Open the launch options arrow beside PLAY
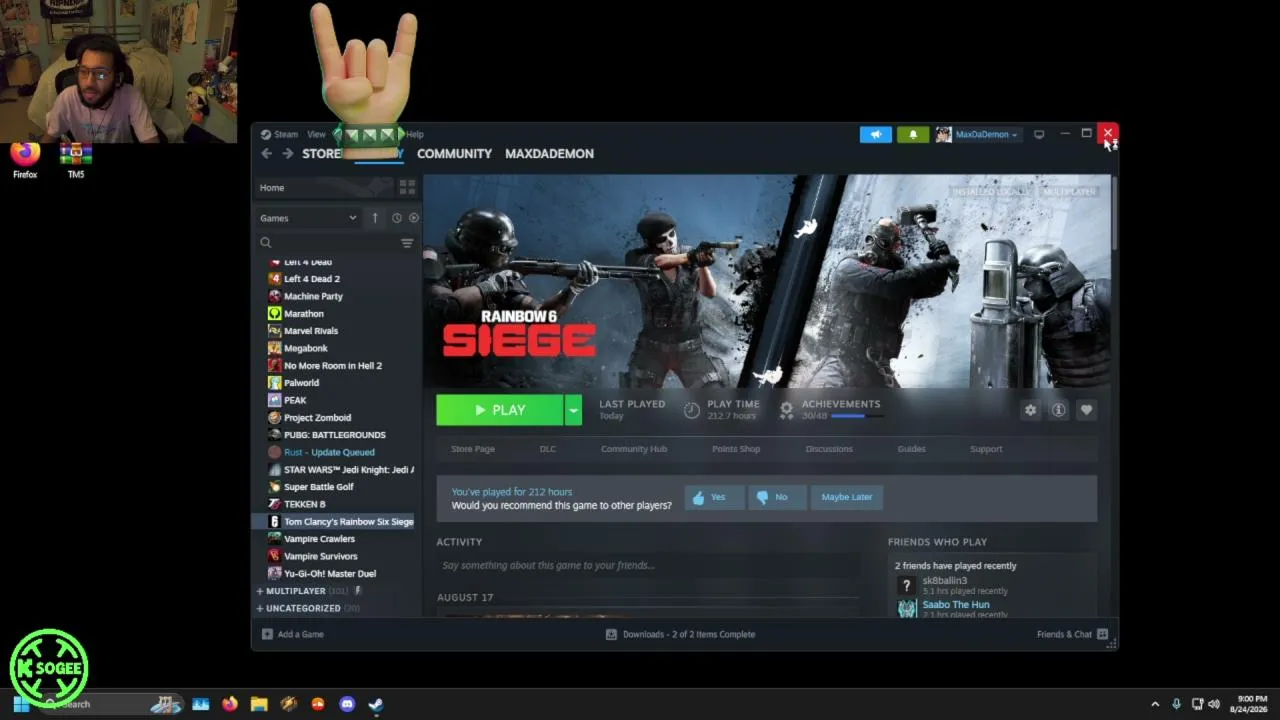The width and height of the screenshot is (1280, 720). 573,410
